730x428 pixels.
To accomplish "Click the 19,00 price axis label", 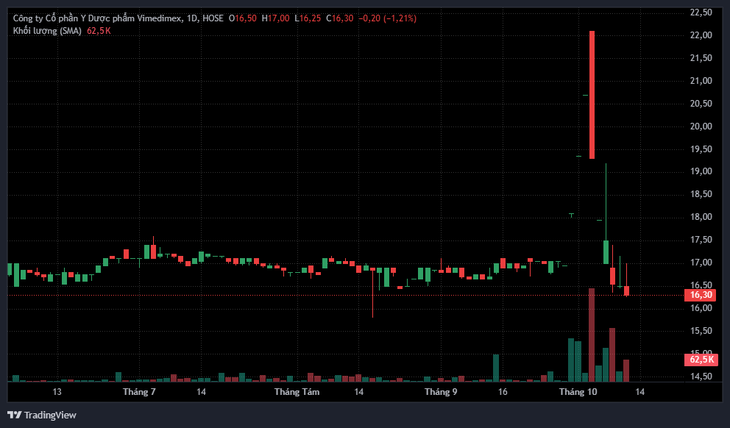I will pos(701,171).
